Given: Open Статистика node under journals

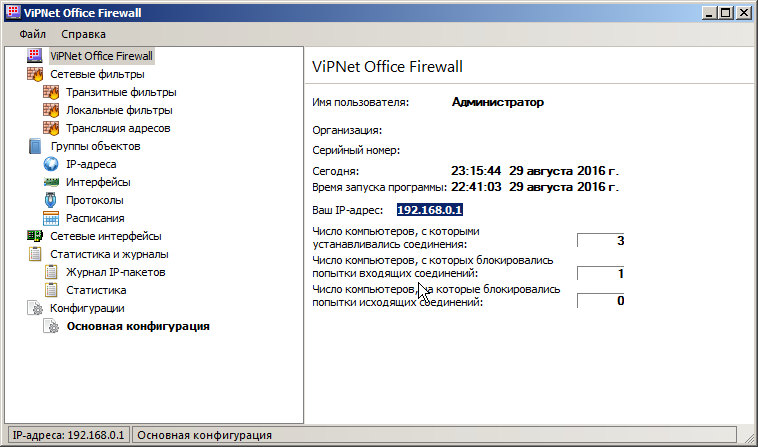Looking at the screenshot, I should tap(96, 290).
